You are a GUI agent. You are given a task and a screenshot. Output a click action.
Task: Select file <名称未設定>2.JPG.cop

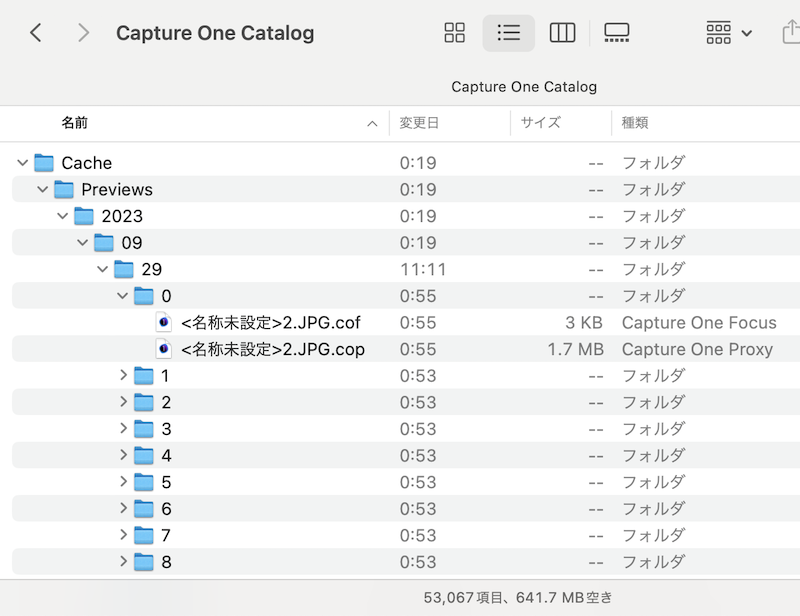click(x=272, y=349)
